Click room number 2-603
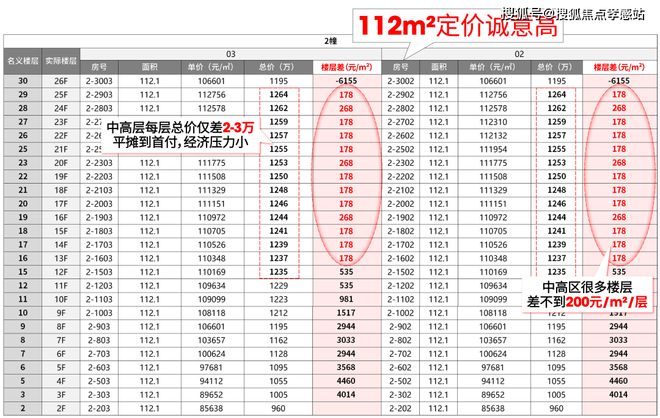The width and height of the screenshot is (660, 418). click(99, 367)
